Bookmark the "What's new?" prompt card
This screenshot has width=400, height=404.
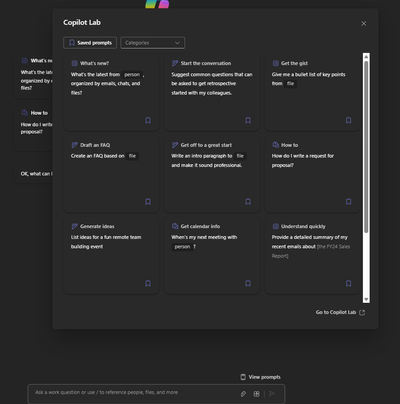pyautogui.click(x=148, y=120)
